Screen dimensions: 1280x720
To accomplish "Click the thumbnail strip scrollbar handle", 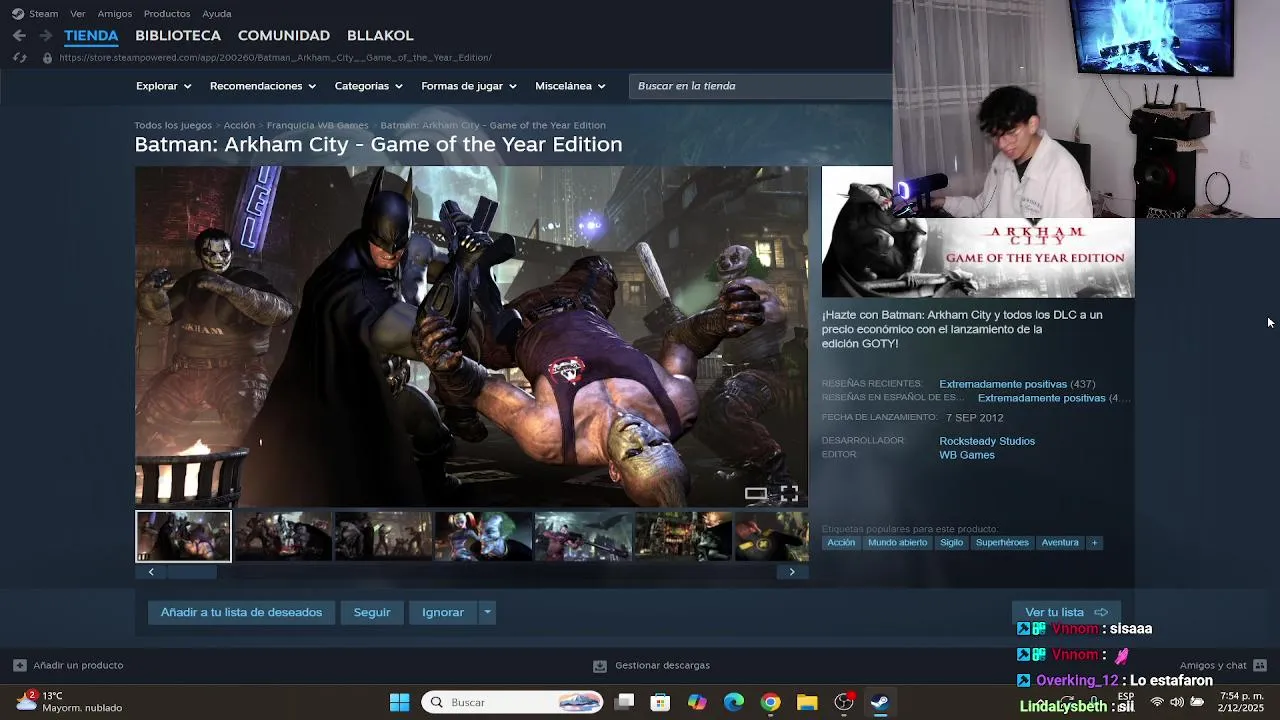I will tap(191, 572).
